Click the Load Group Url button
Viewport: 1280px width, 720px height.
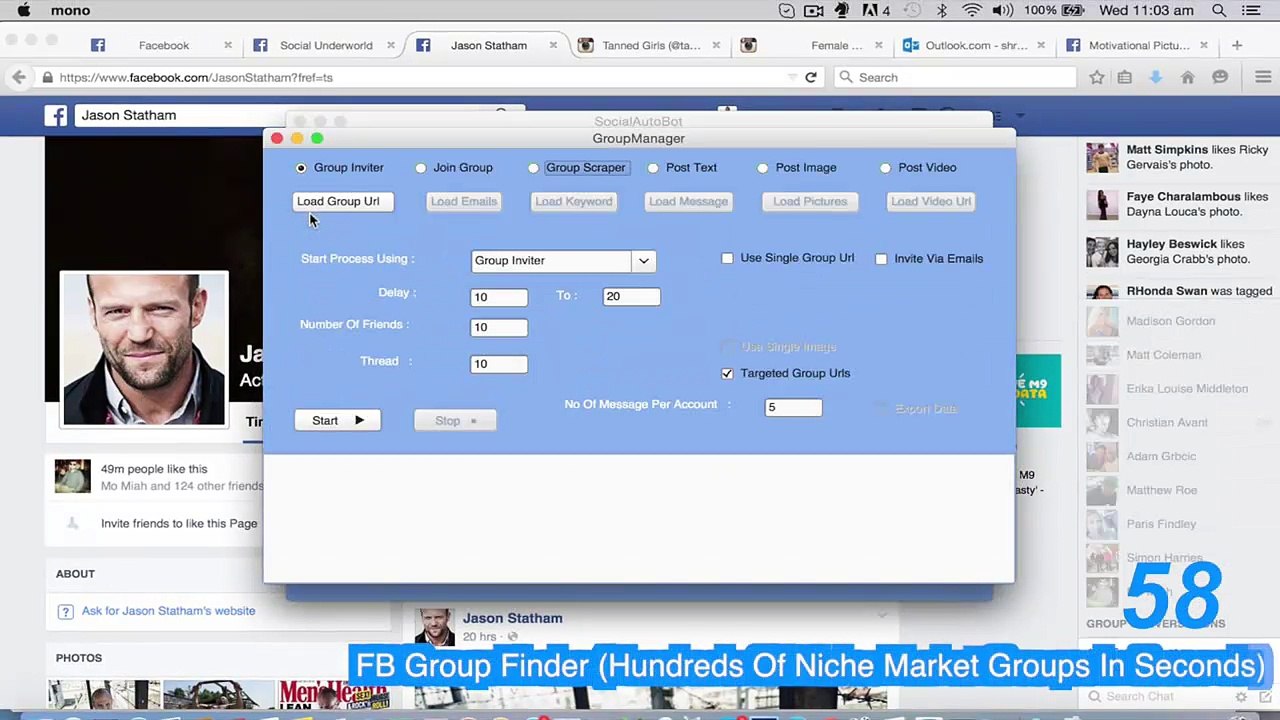(x=343, y=201)
